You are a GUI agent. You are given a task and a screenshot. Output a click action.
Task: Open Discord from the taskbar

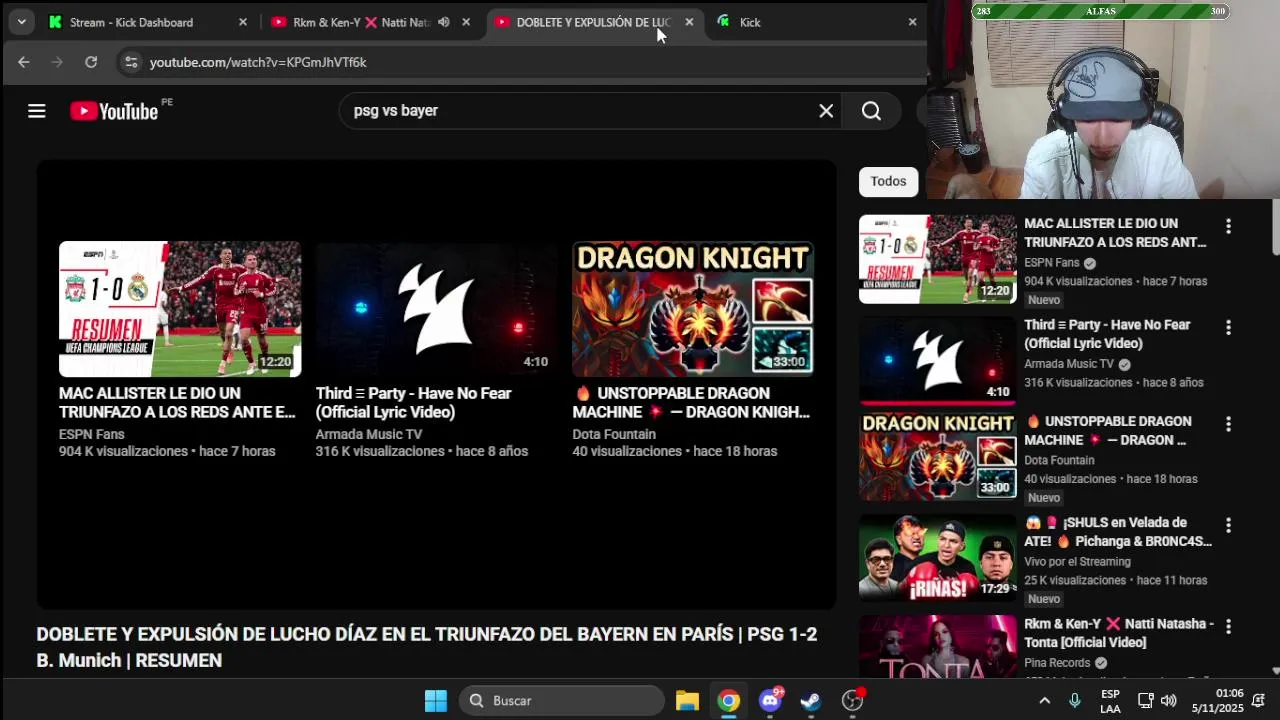pos(770,701)
